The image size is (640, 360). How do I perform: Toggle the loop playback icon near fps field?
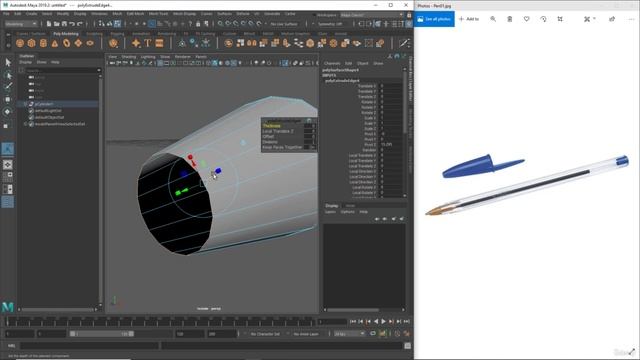[x=373, y=334]
